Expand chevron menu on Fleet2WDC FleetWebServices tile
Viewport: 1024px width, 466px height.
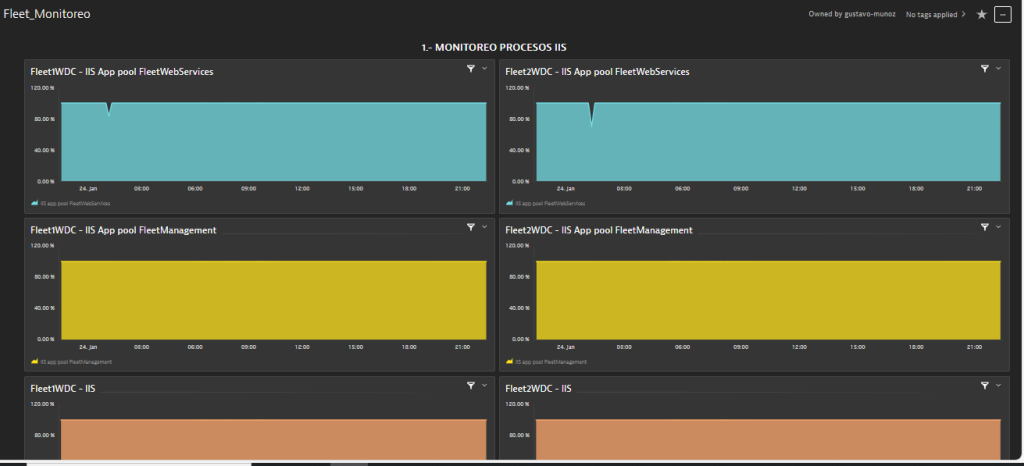tap(999, 69)
